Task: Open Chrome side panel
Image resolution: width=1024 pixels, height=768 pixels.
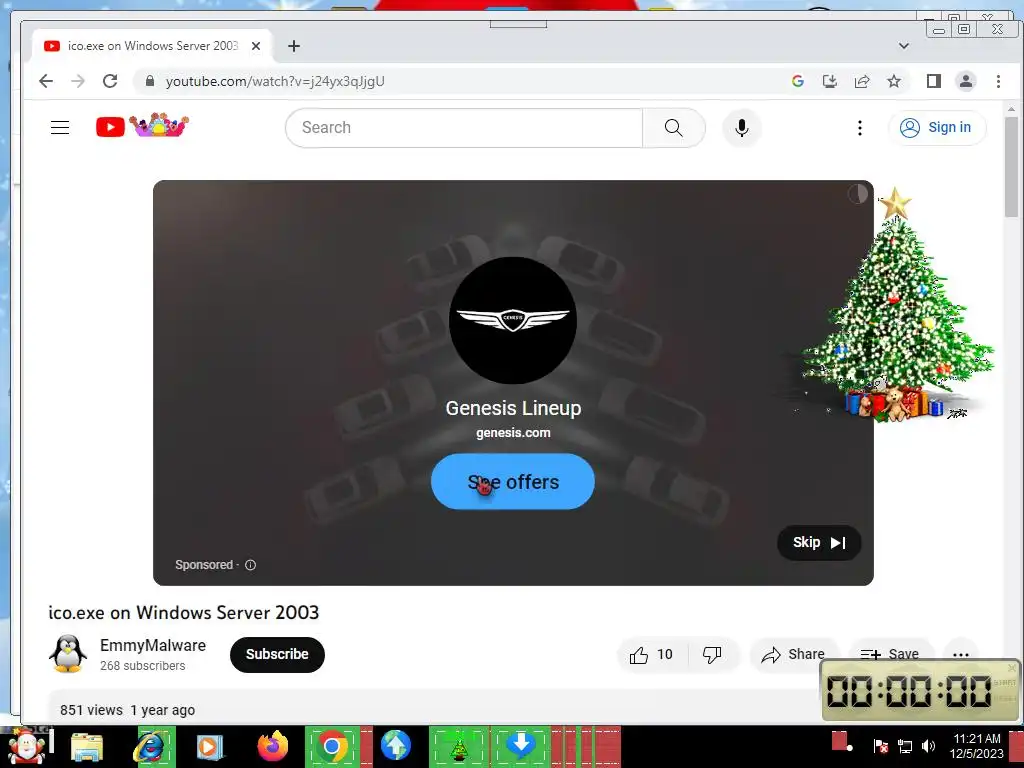Action: 933,81
